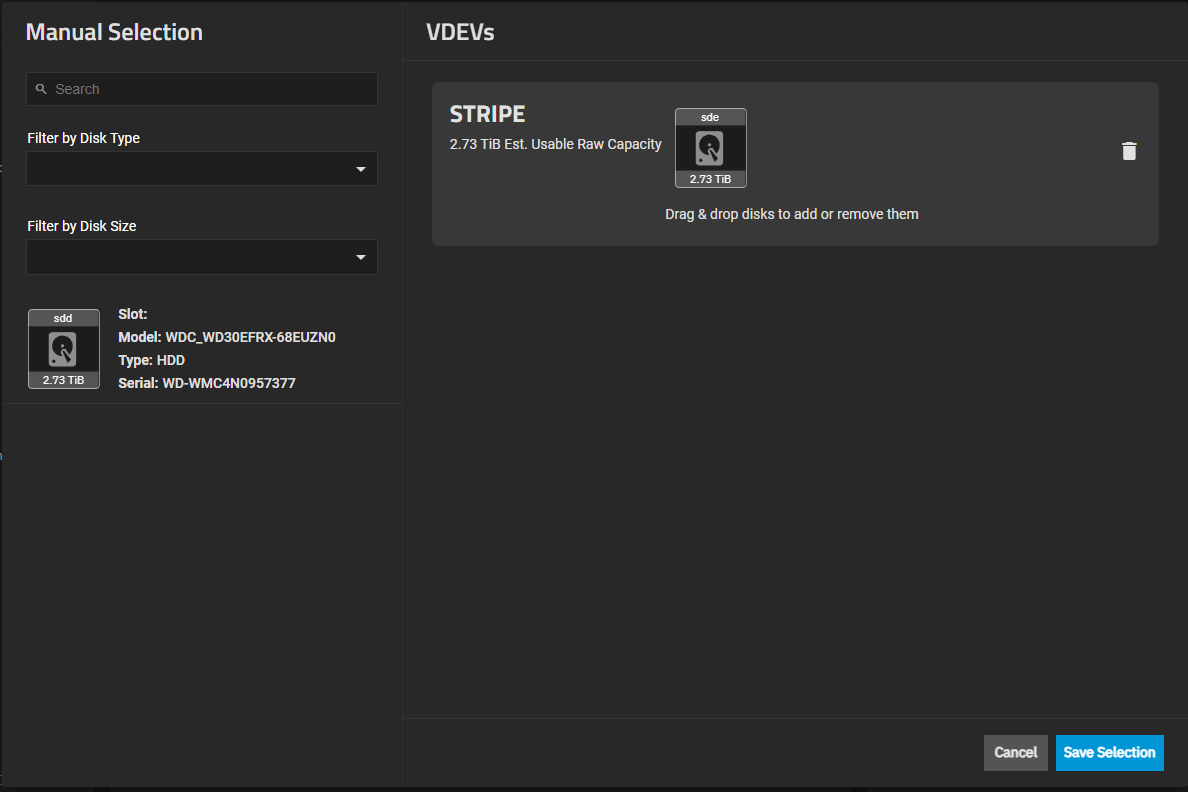Click the Type: HDD line
The height and width of the screenshot is (792, 1188).
(x=152, y=360)
